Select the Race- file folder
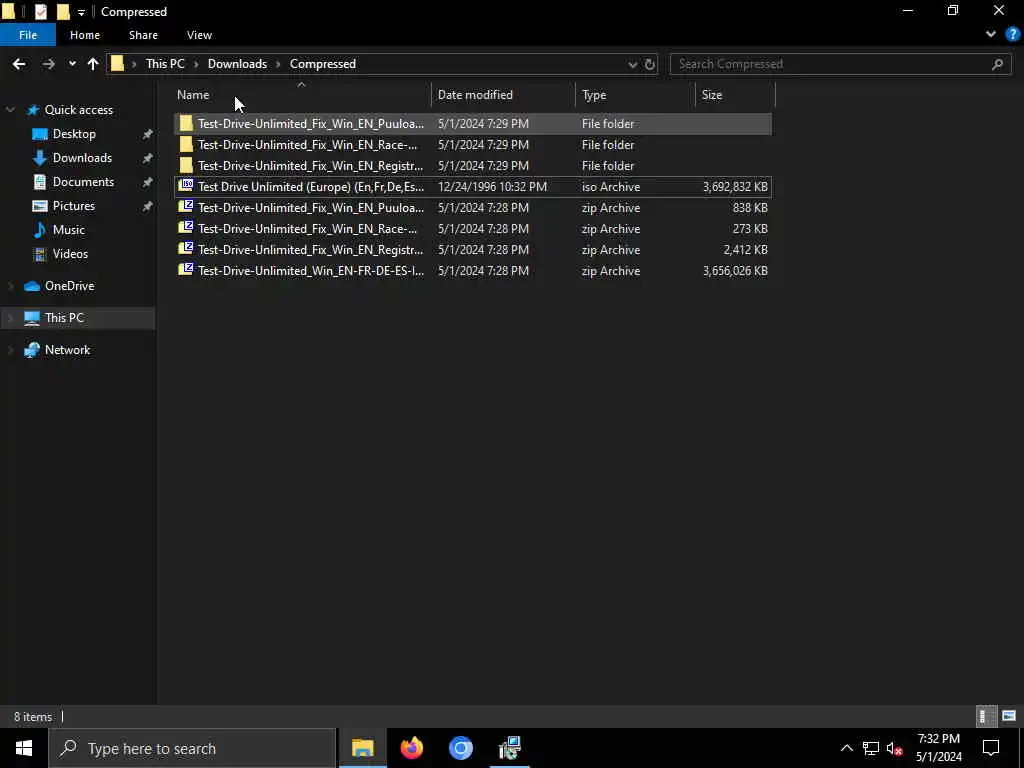 pos(473,144)
